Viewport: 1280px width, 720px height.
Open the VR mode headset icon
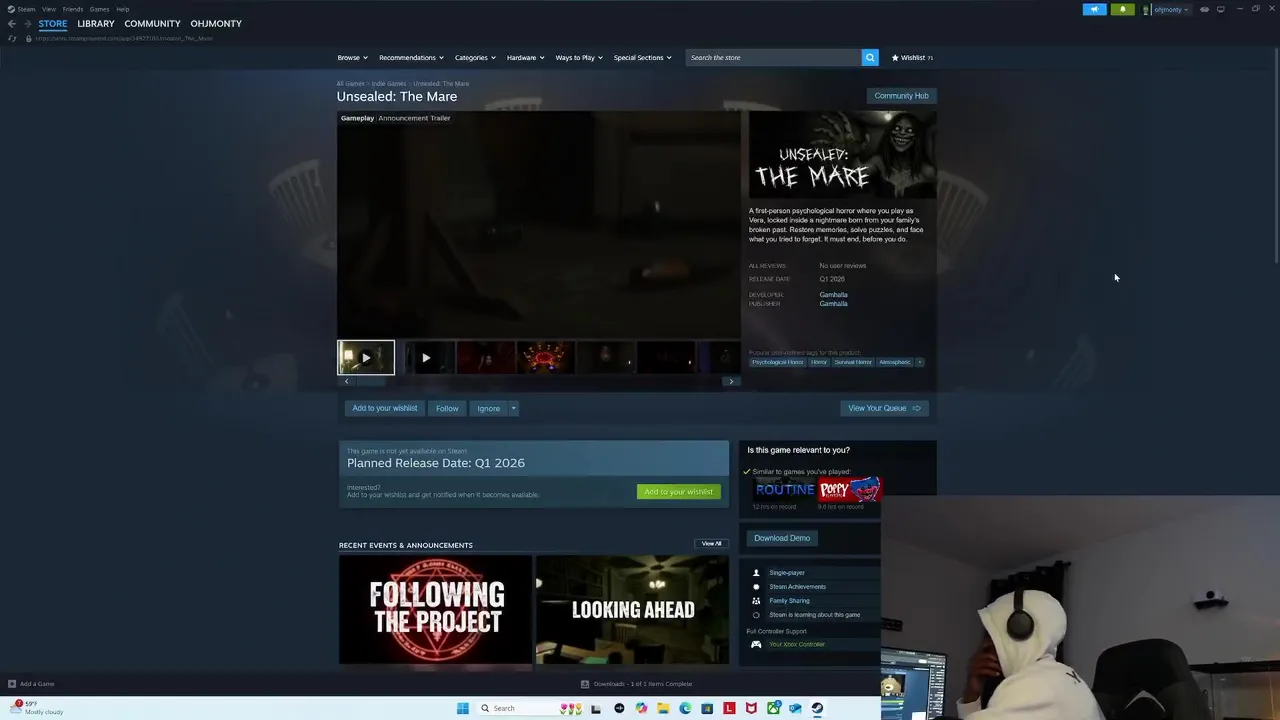pos(1204,9)
